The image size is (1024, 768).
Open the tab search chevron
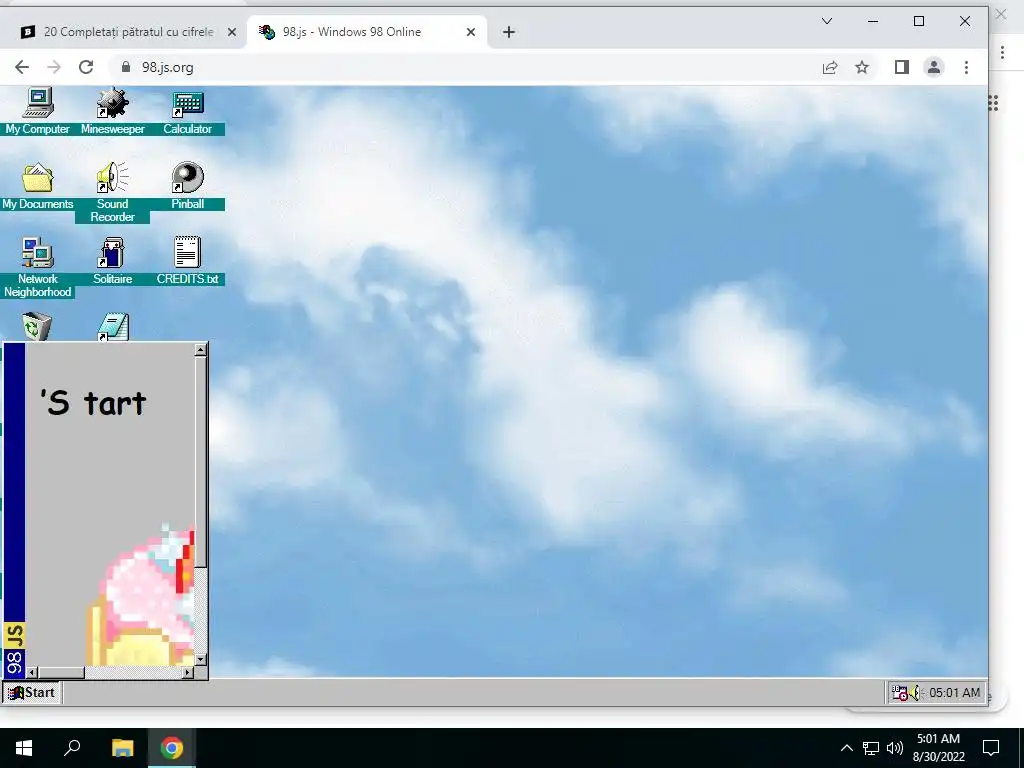click(x=827, y=22)
